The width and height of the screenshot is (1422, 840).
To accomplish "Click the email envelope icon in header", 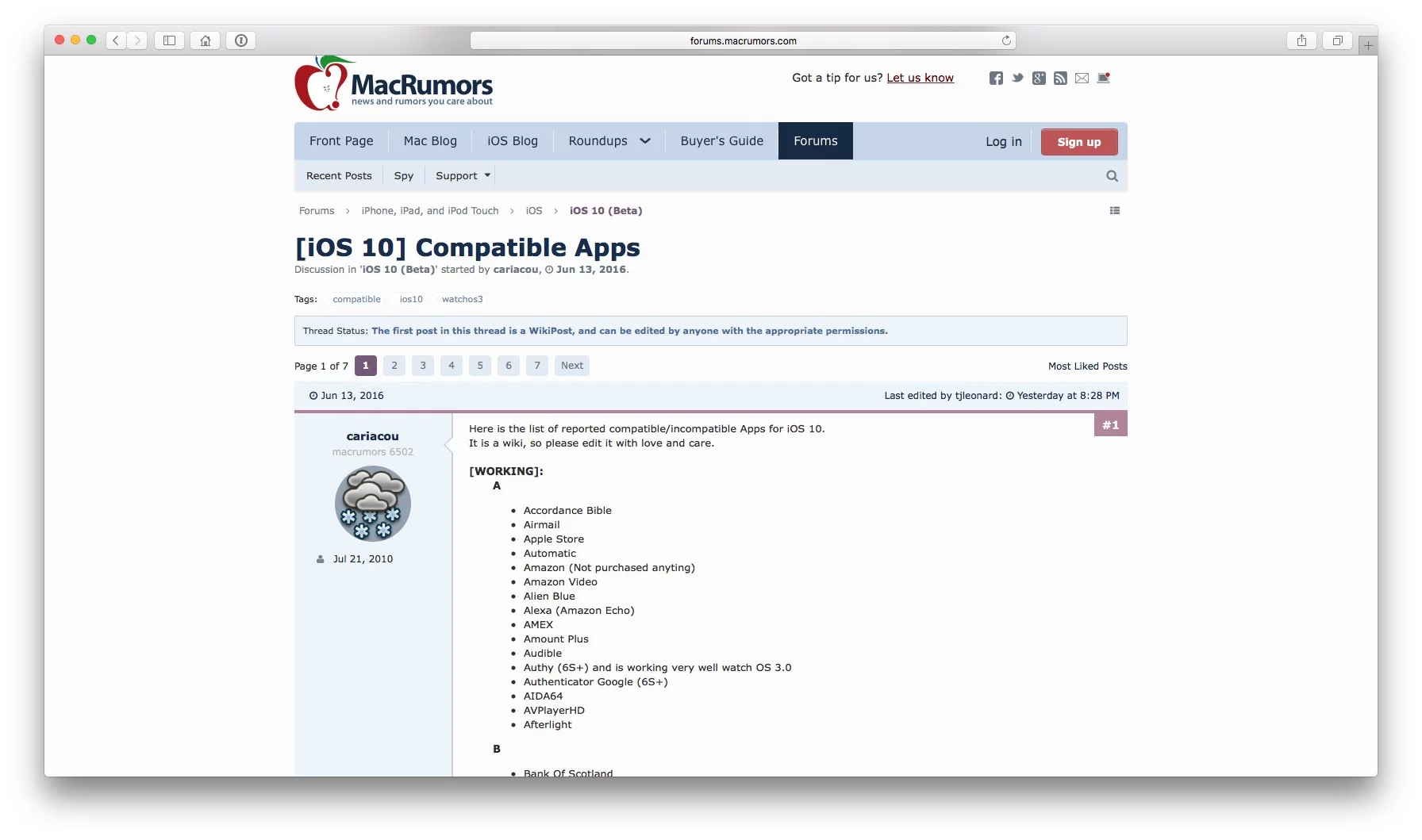I will pyautogui.click(x=1082, y=78).
